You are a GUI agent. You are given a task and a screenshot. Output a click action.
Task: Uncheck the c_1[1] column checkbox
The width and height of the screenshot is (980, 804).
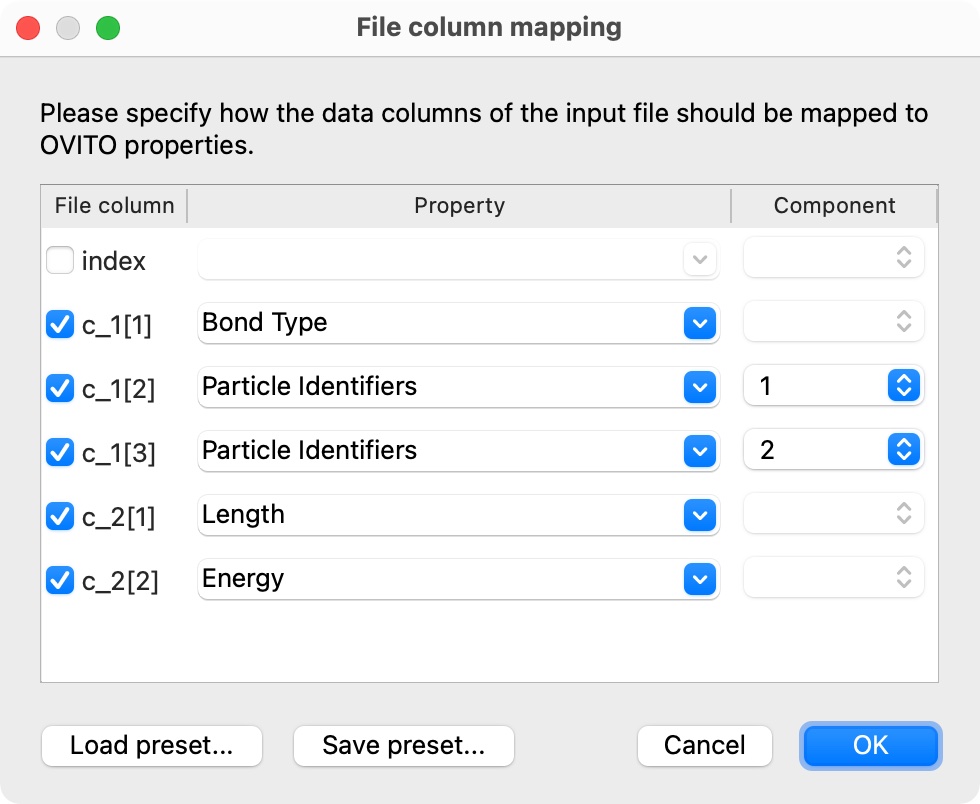pyautogui.click(x=60, y=324)
